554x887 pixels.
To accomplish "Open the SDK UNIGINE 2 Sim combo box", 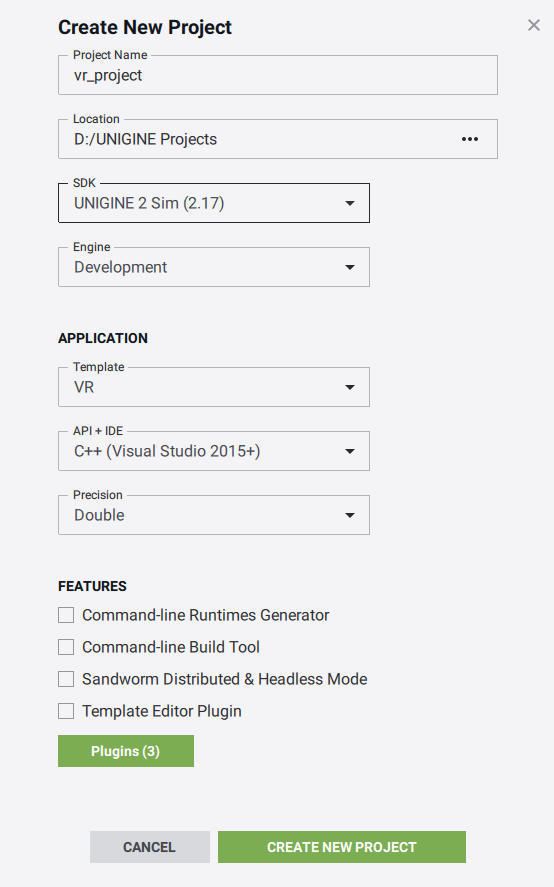I will tap(214, 203).
